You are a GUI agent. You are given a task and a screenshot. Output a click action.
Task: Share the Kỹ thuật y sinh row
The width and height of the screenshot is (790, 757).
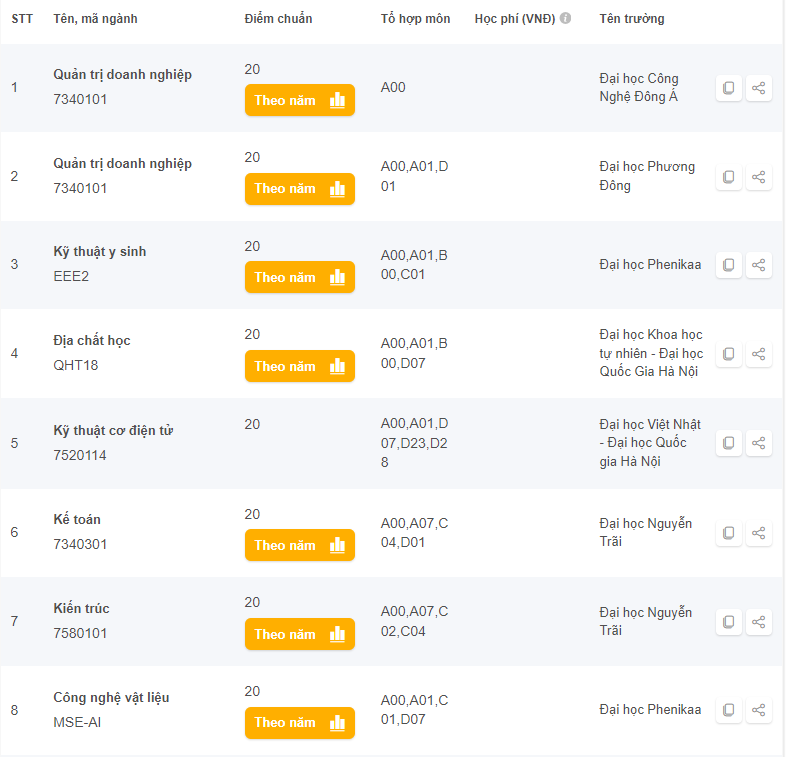pyautogui.click(x=759, y=265)
